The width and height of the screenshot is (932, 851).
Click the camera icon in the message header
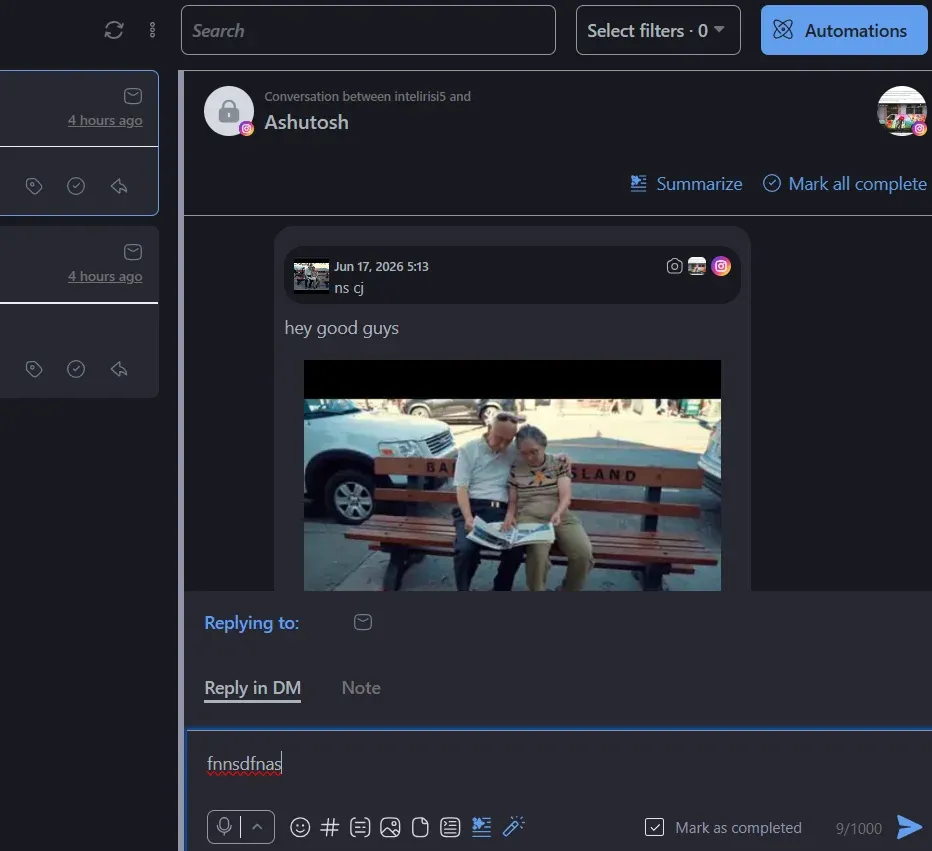(x=674, y=266)
